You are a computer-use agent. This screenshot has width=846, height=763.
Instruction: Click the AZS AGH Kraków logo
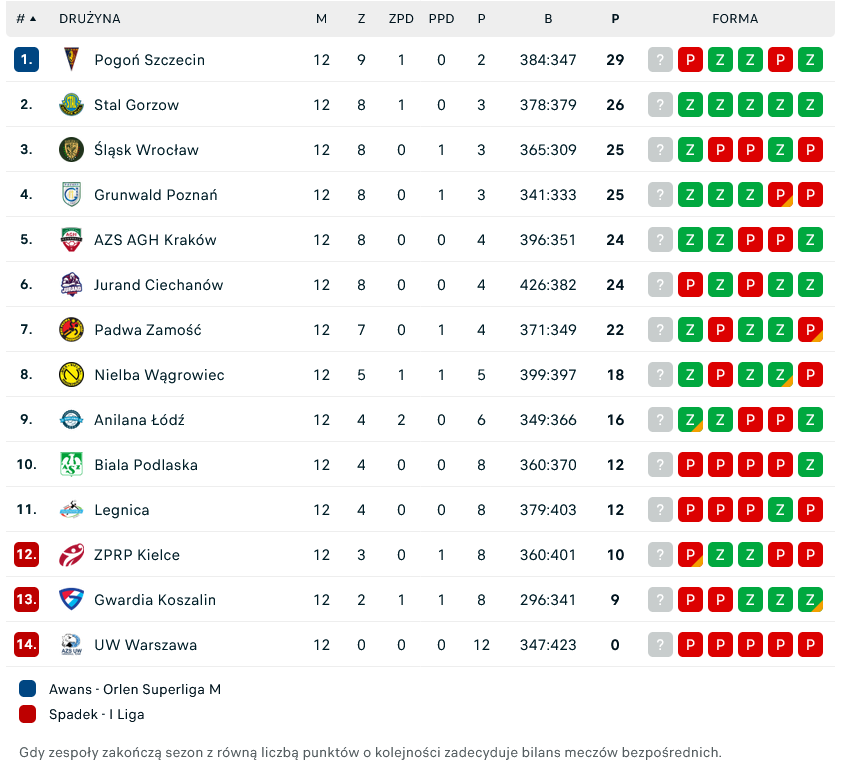coord(71,240)
